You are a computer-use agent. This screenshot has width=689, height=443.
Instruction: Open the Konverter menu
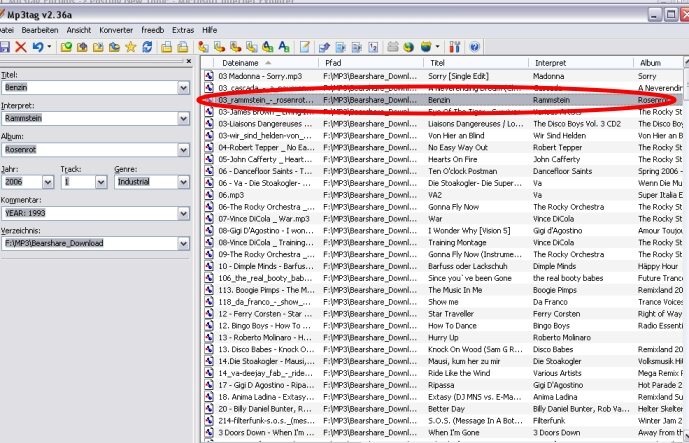tap(116, 30)
